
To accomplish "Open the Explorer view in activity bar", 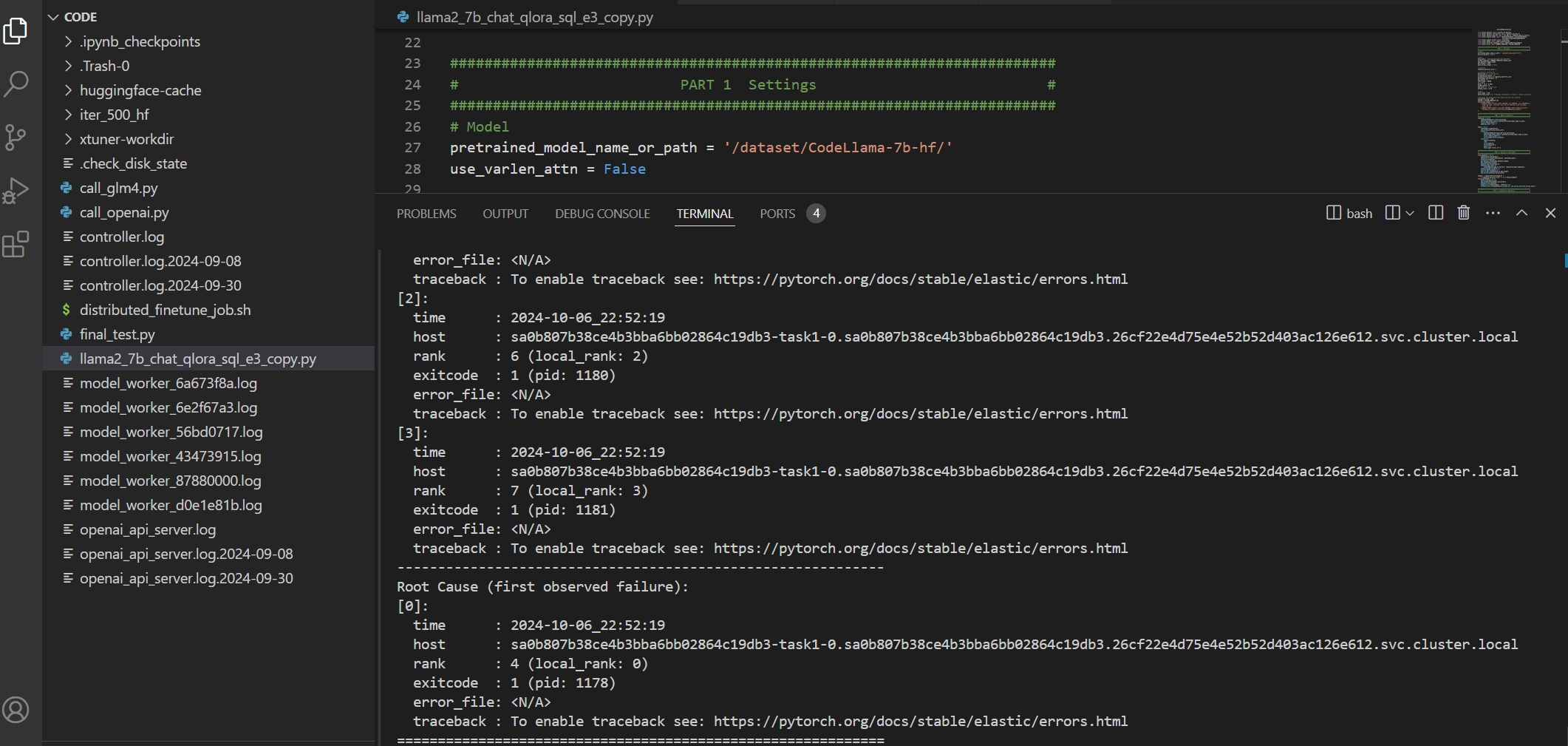I will (x=16, y=31).
